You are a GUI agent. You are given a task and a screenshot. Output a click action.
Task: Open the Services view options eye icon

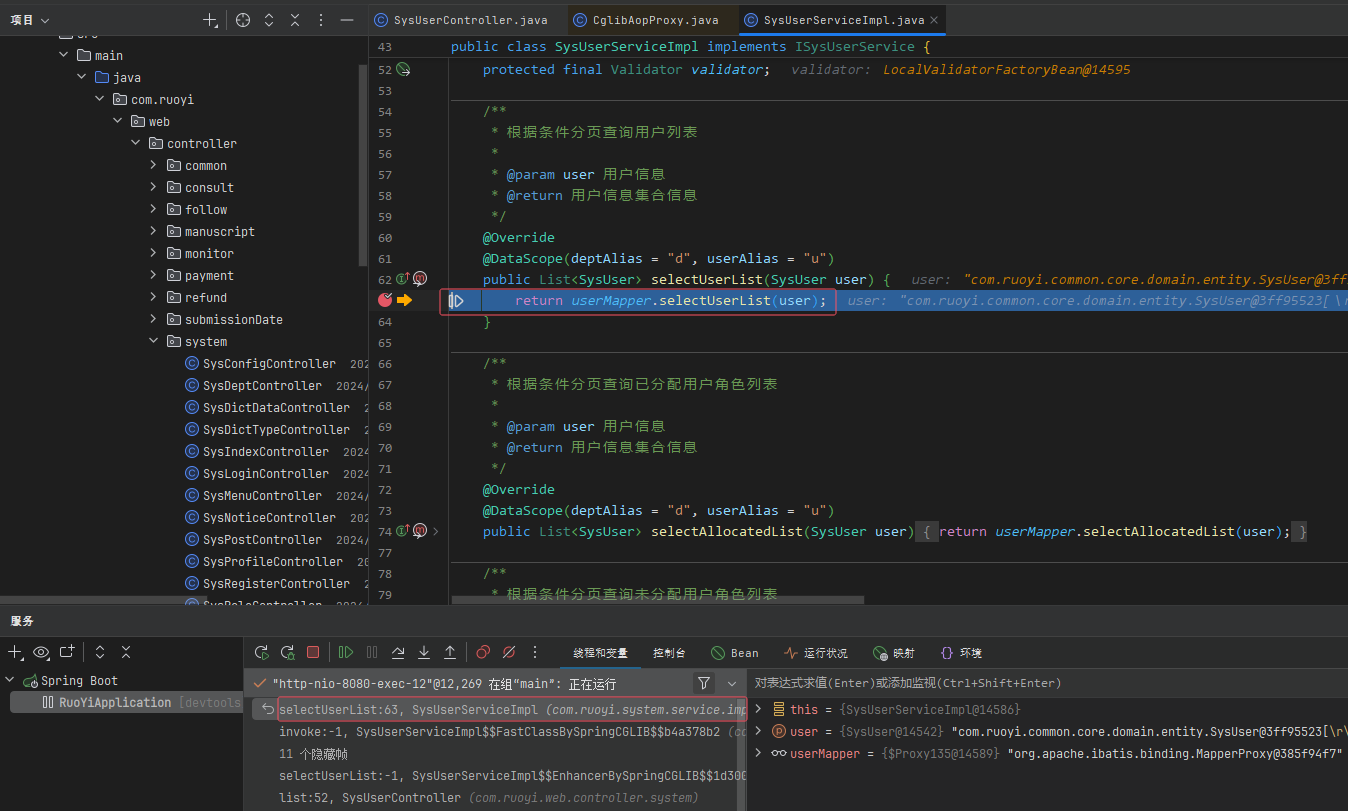click(41, 652)
